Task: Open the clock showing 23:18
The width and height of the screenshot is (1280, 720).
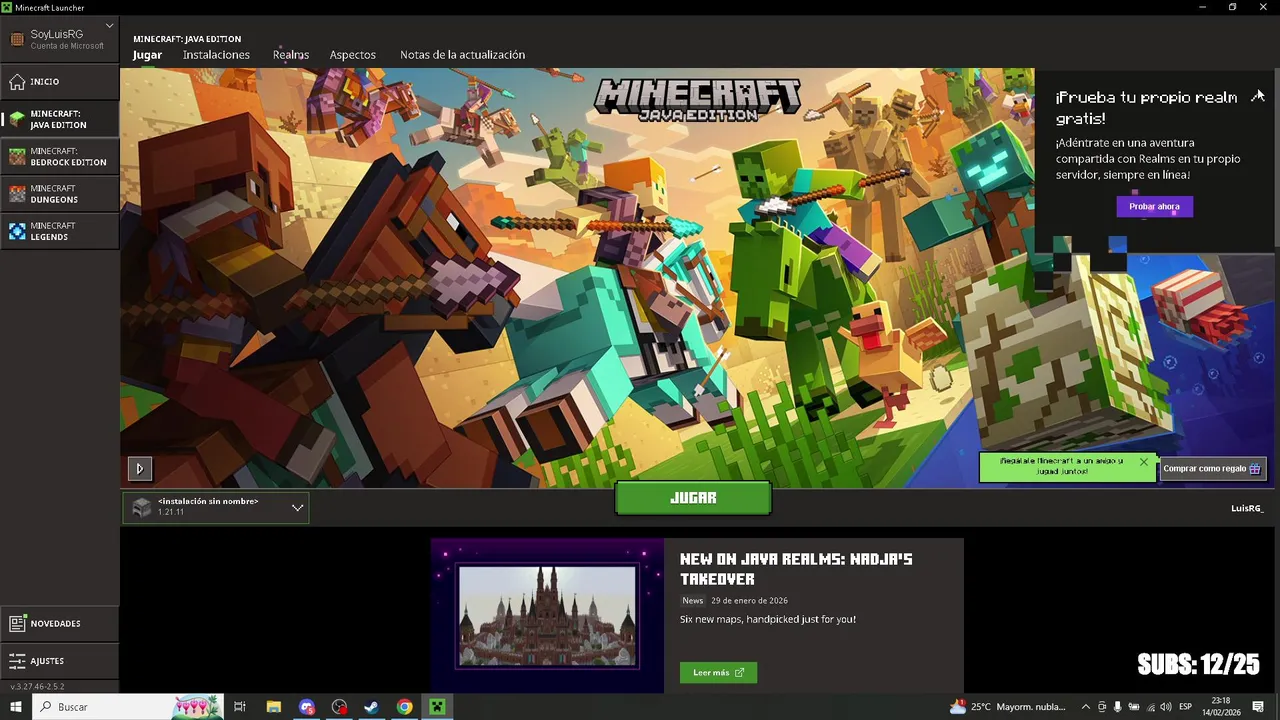Action: click(1221, 707)
